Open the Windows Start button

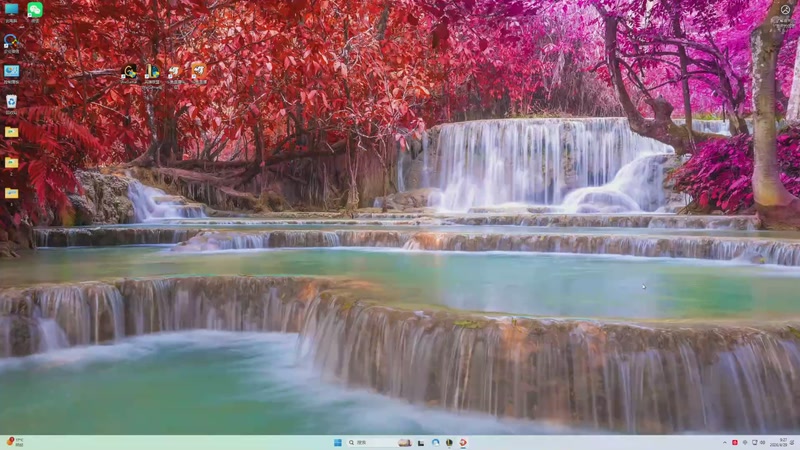click(x=338, y=442)
